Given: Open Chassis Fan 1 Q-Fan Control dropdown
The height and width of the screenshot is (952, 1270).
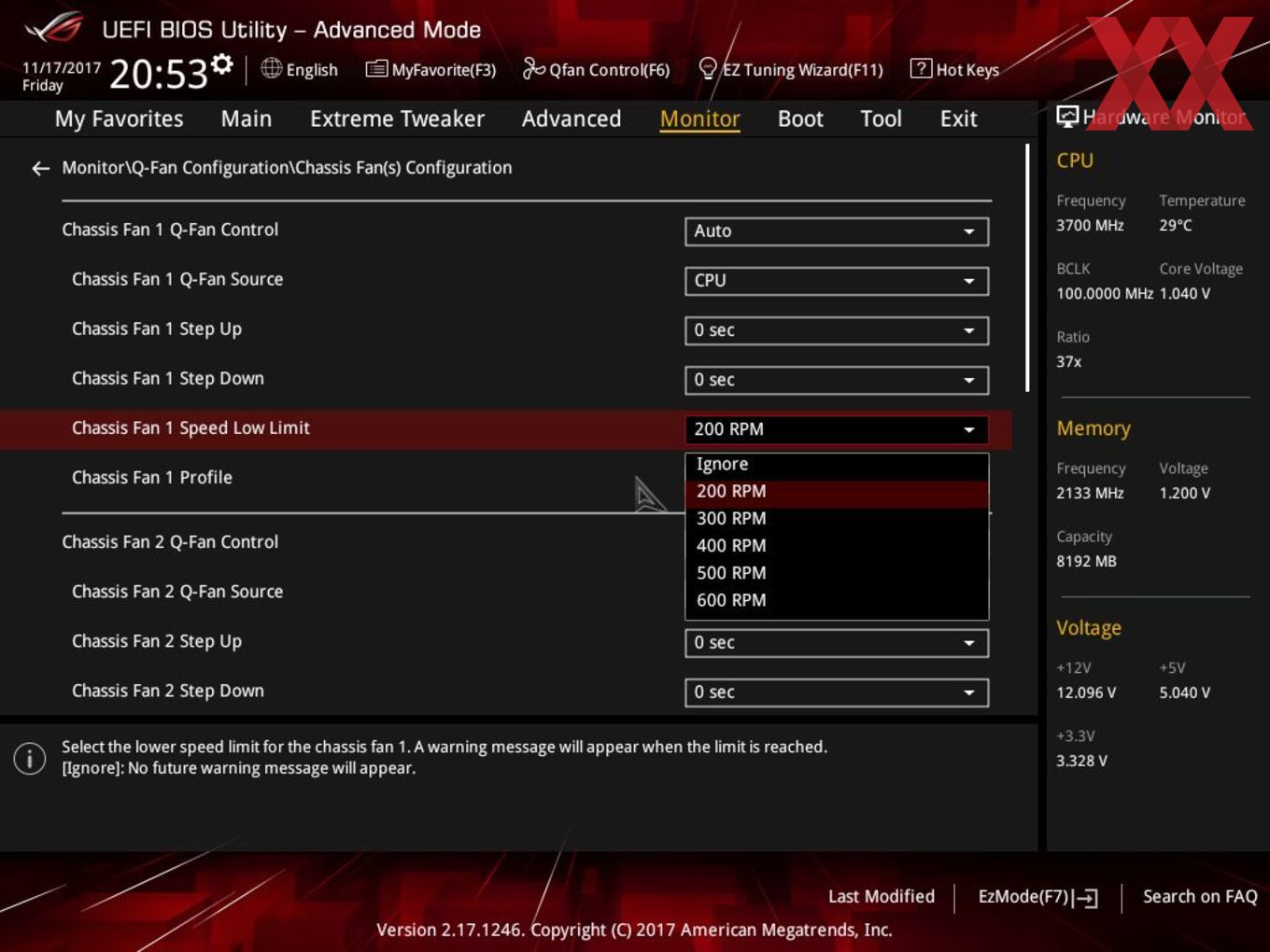Looking at the screenshot, I should (837, 231).
